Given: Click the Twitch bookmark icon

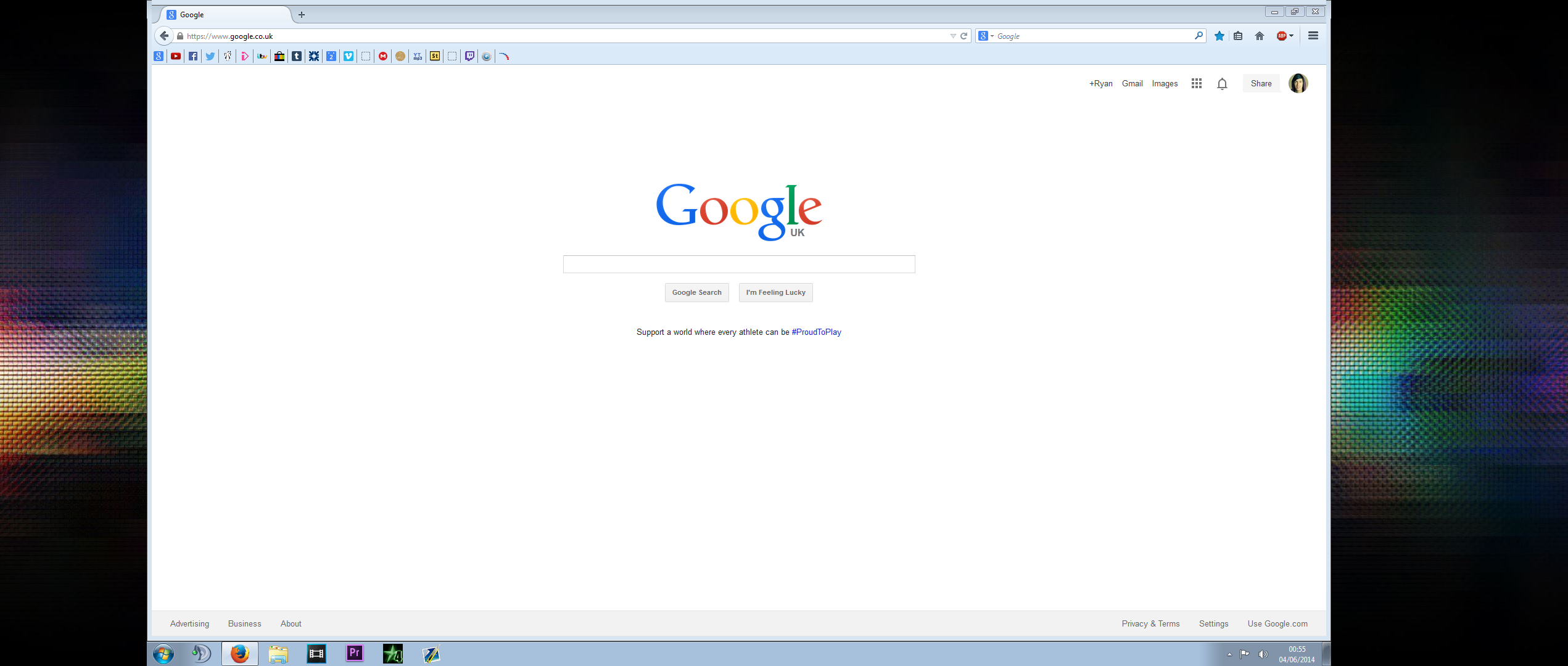Looking at the screenshot, I should click(x=469, y=56).
